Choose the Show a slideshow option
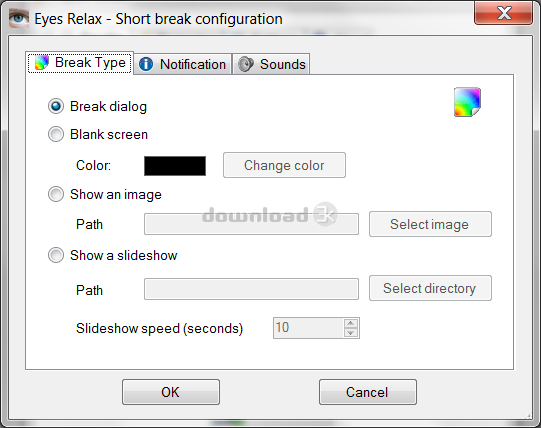The height and width of the screenshot is (428, 541). tap(56, 255)
